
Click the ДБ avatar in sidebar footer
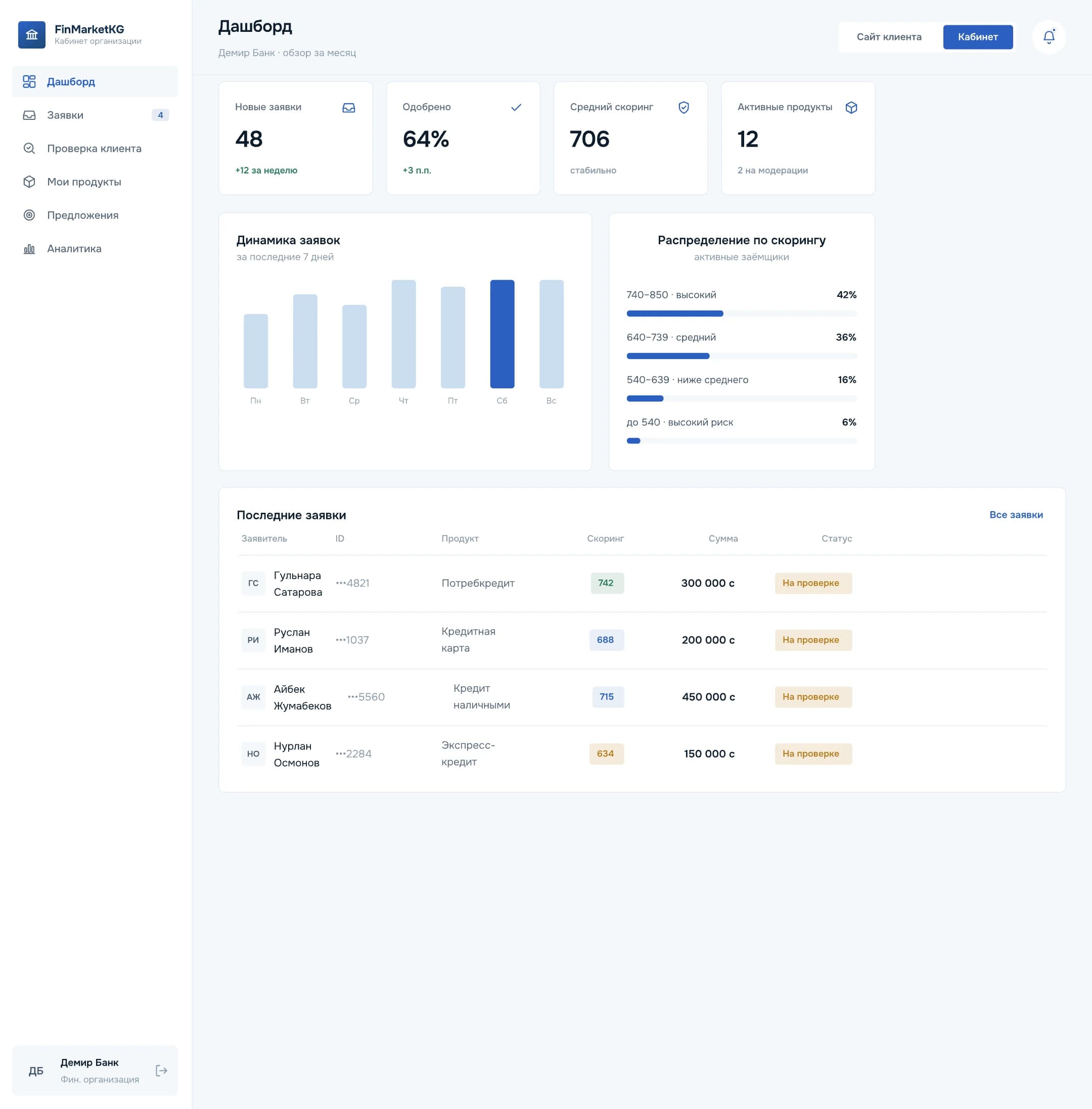tap(36, 1071)
